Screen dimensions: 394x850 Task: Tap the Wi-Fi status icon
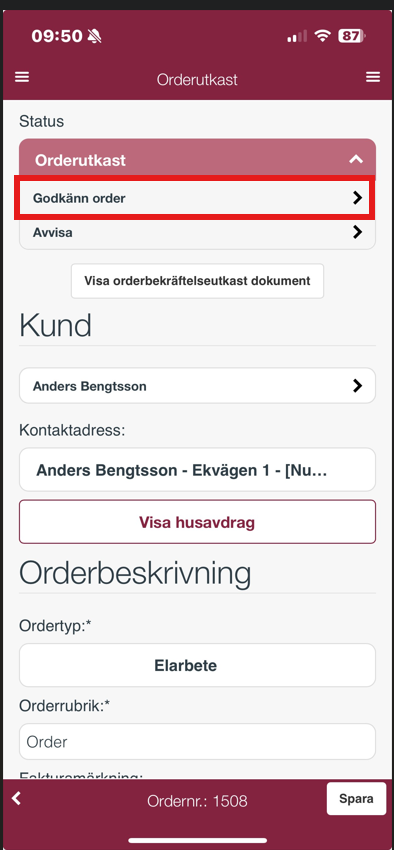[x=323, y=36]
